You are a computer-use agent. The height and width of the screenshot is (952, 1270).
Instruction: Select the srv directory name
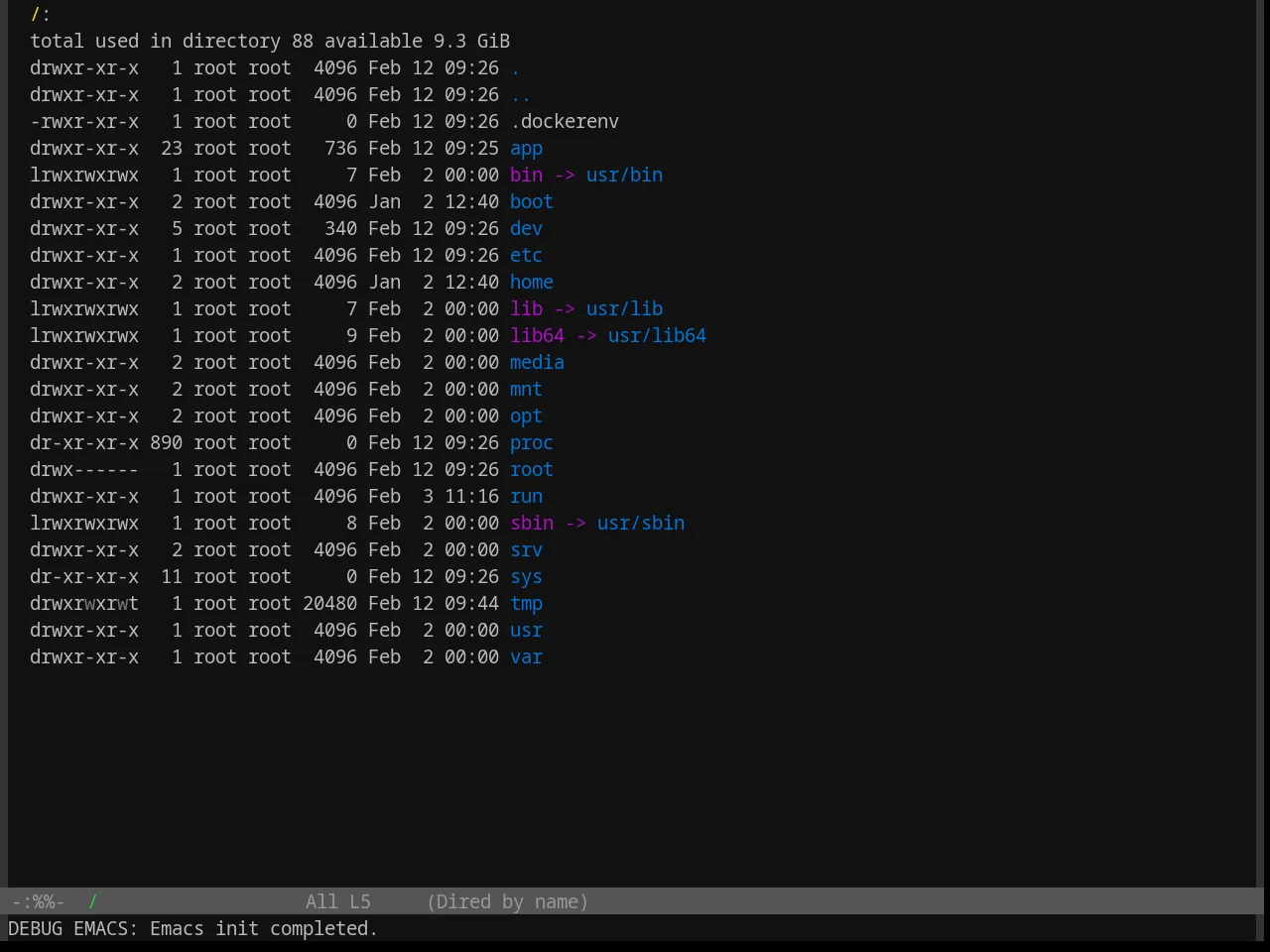pyautogui.click(x=526, y=550)
